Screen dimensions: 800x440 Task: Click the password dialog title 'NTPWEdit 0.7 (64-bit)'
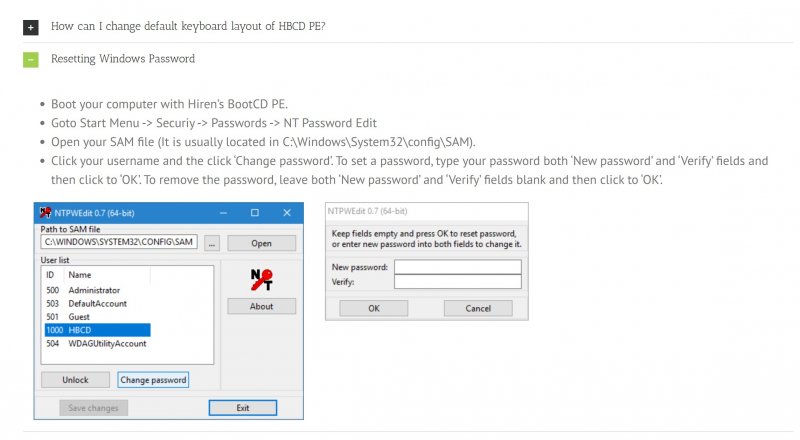coord(367,211)
